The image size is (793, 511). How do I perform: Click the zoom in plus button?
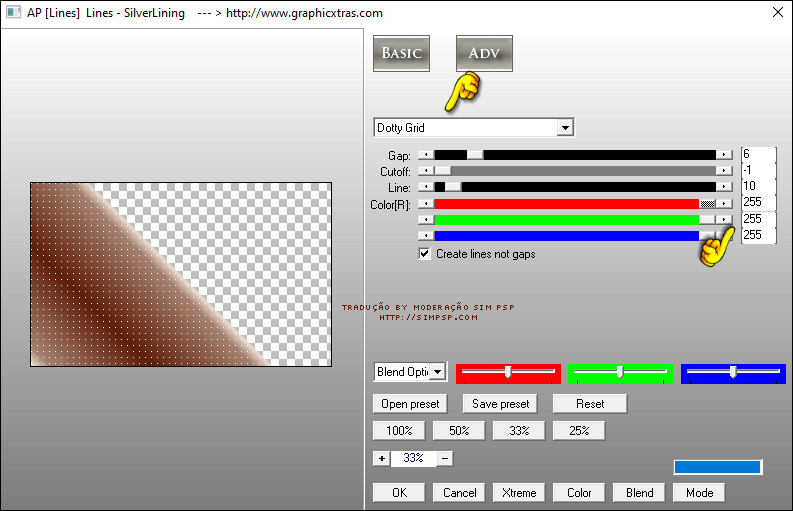381,458
